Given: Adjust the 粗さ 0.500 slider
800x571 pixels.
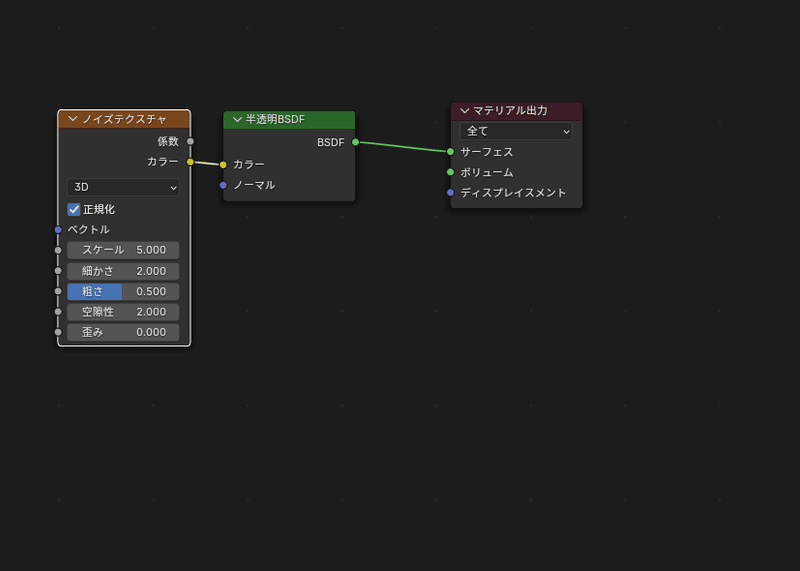Looking at the screenshot, I should tap(123, 291).
